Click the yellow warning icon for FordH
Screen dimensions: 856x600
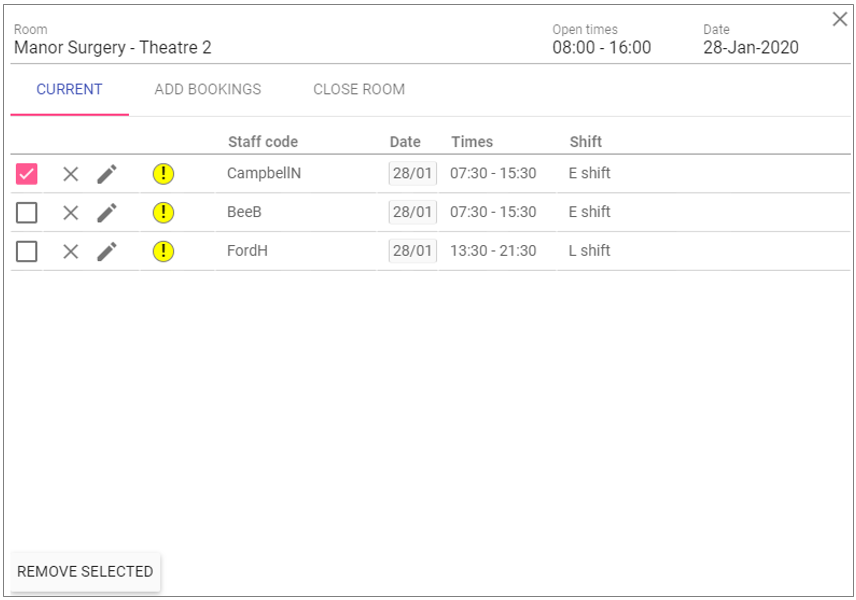(x=163, y=251)
